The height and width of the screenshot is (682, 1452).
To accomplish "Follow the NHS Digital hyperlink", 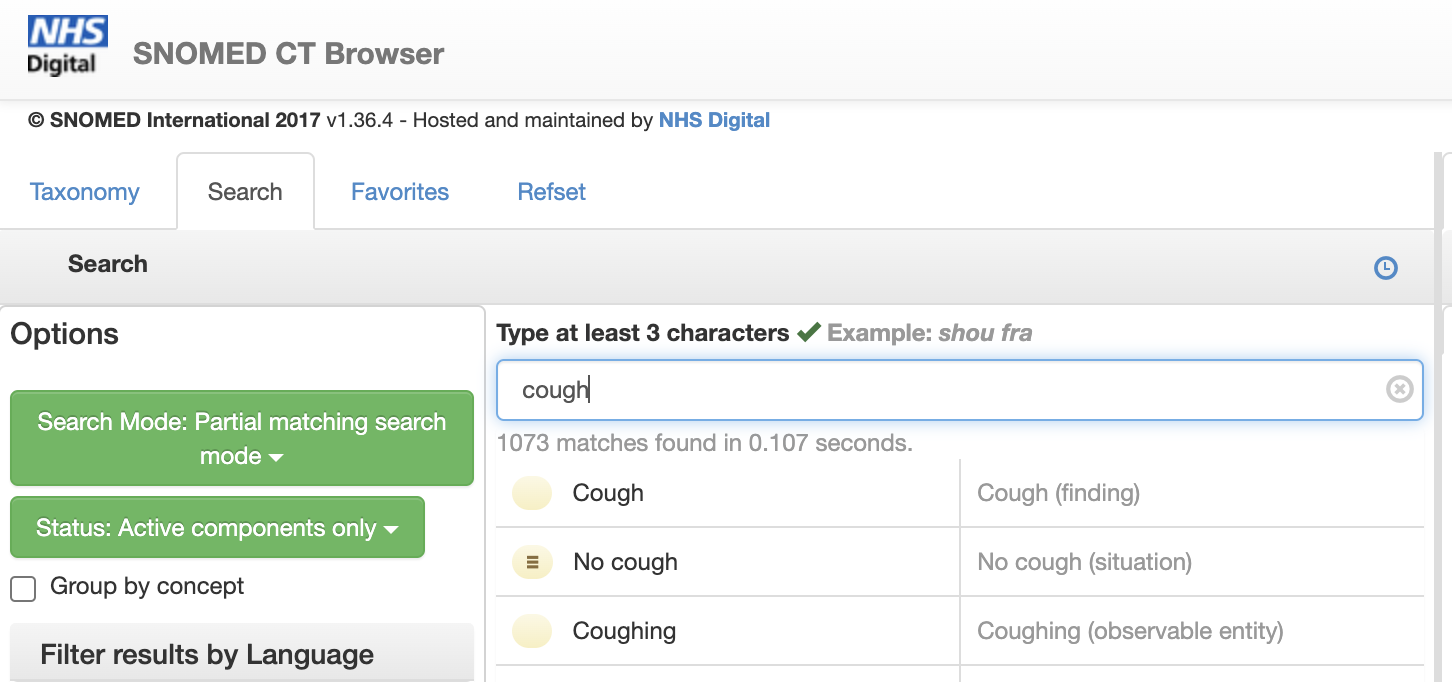I will (714, 120).
